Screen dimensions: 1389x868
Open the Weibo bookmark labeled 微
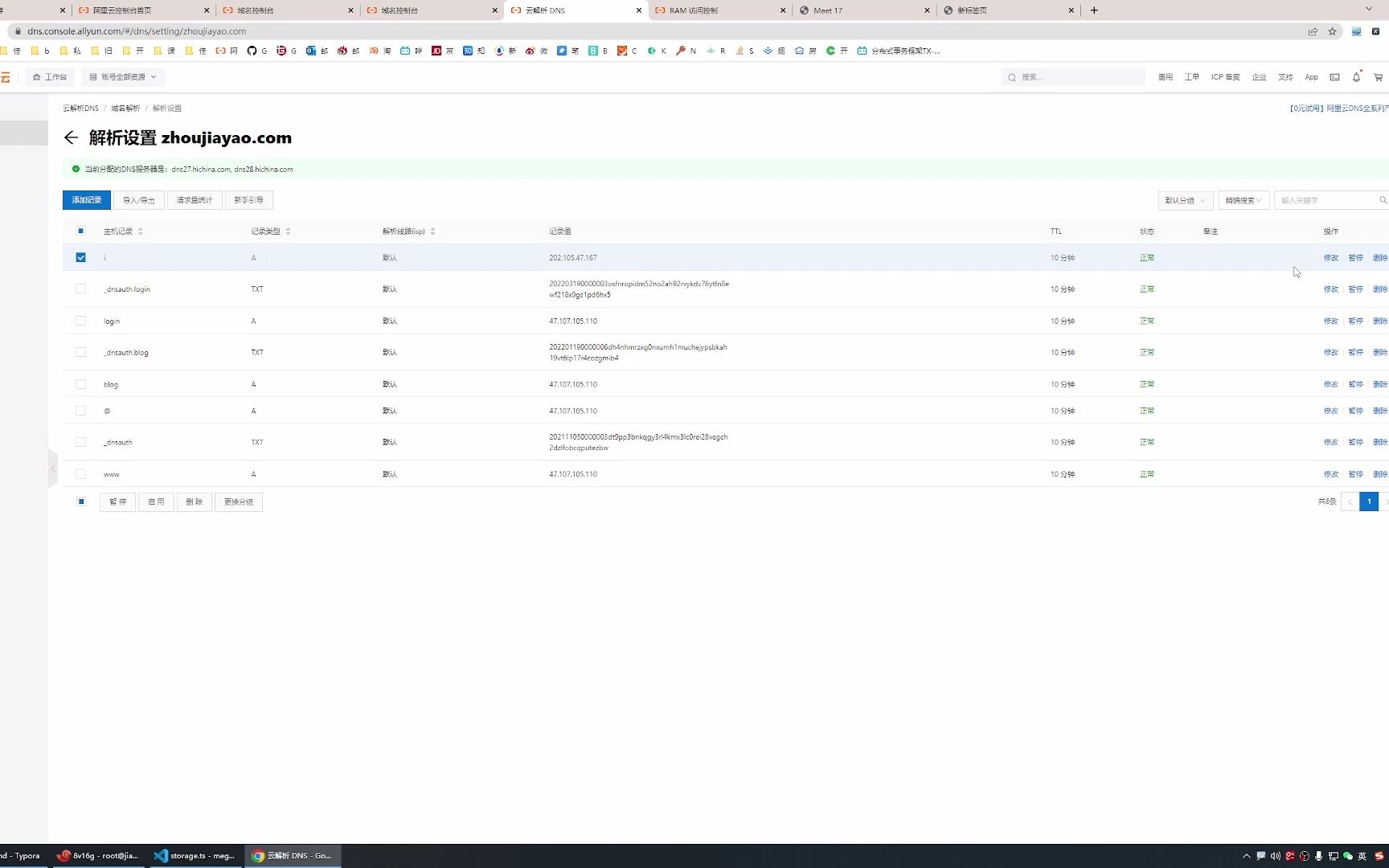(536, 51)
